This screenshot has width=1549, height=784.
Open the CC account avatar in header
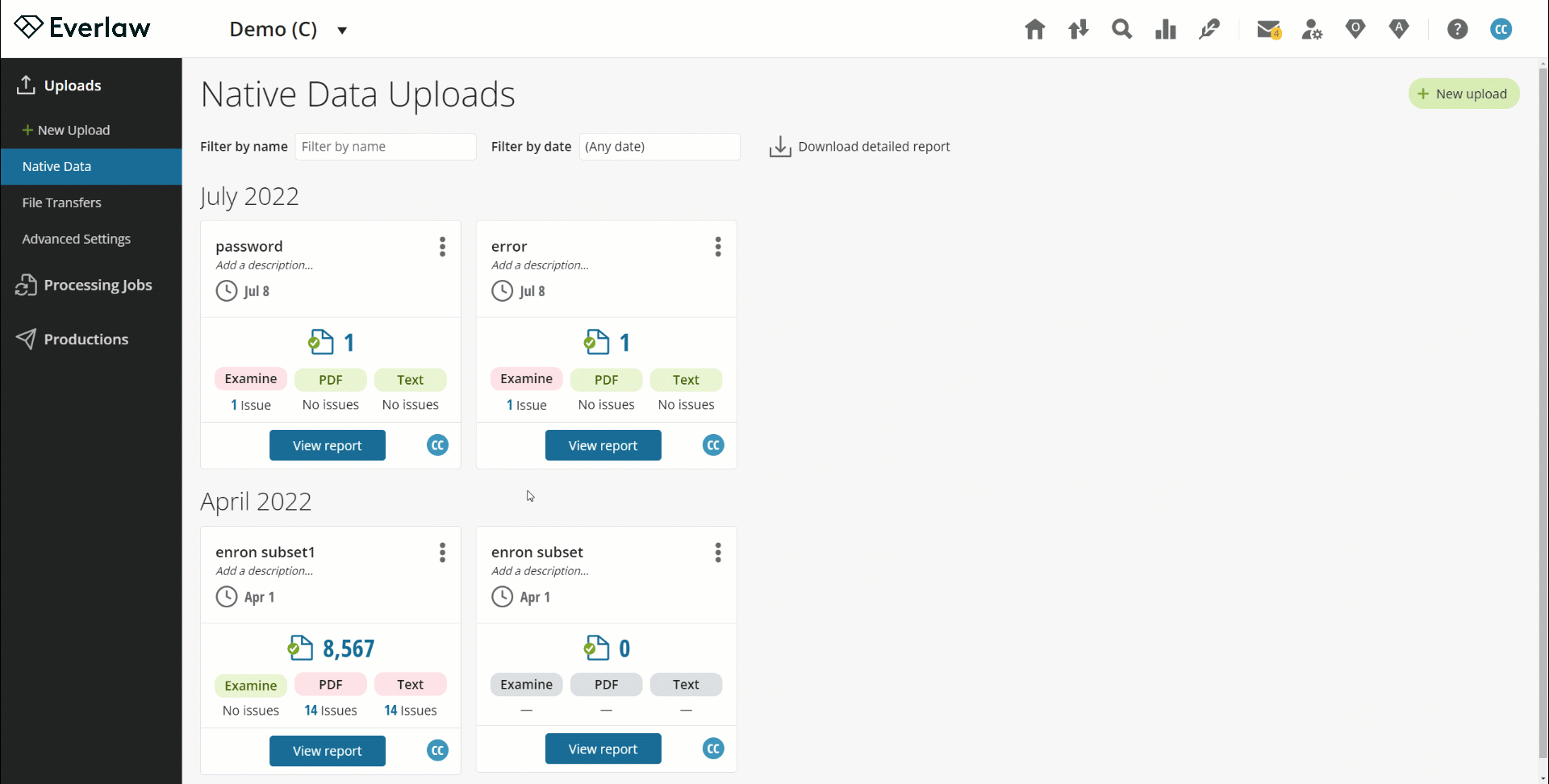pyautogui.click(x=1501, y=30)
